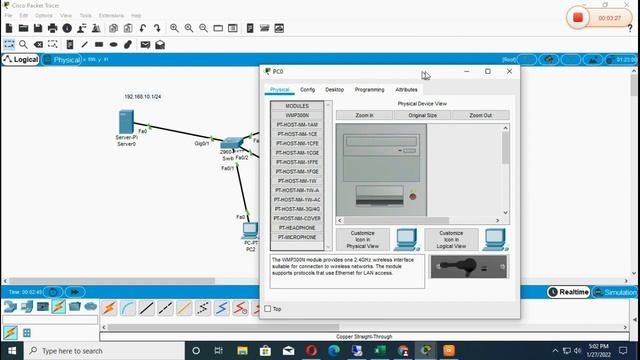
Task: Check the Top checkbox in PC0 window
Action: coord(268,309)
